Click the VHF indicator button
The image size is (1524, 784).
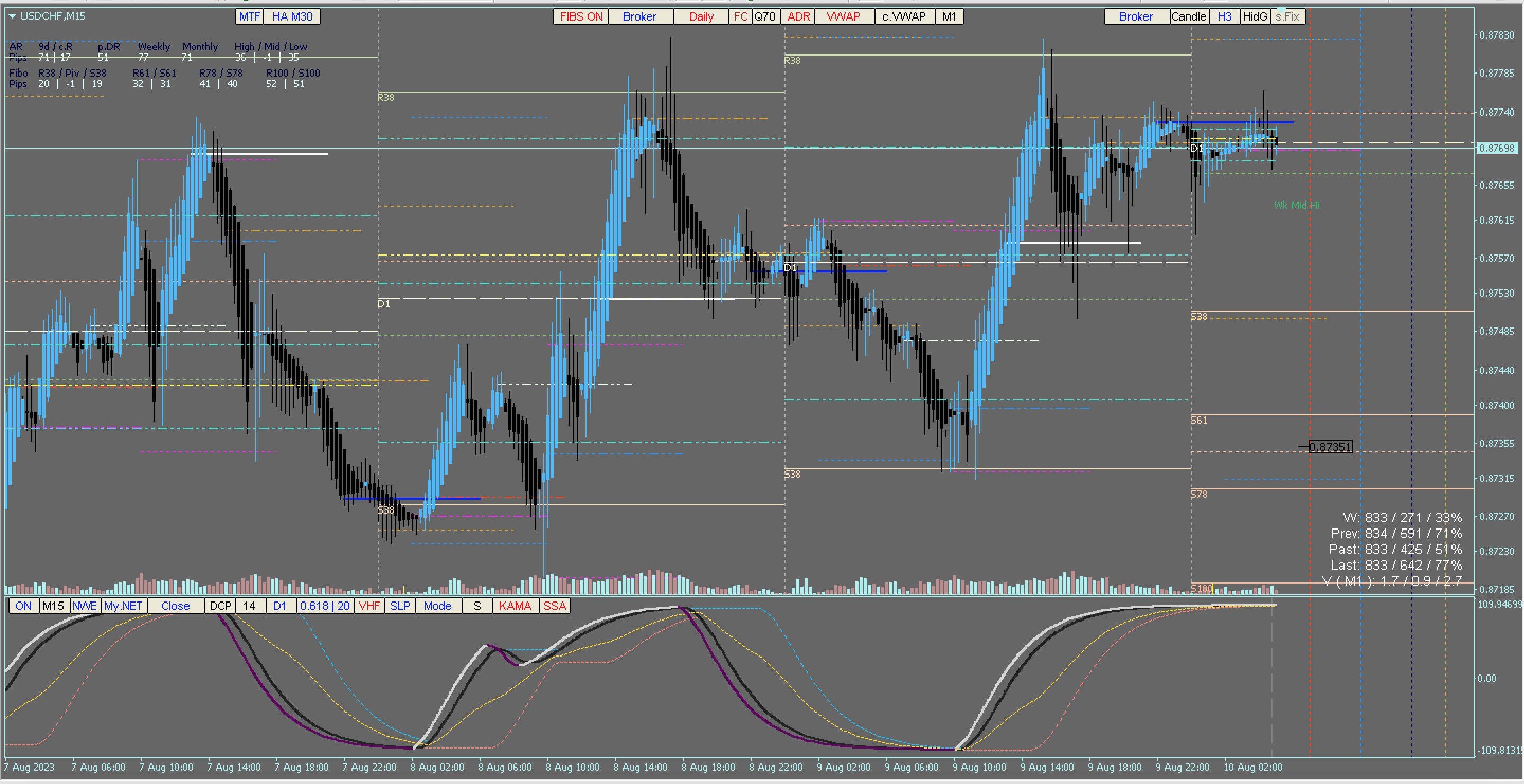369,606
